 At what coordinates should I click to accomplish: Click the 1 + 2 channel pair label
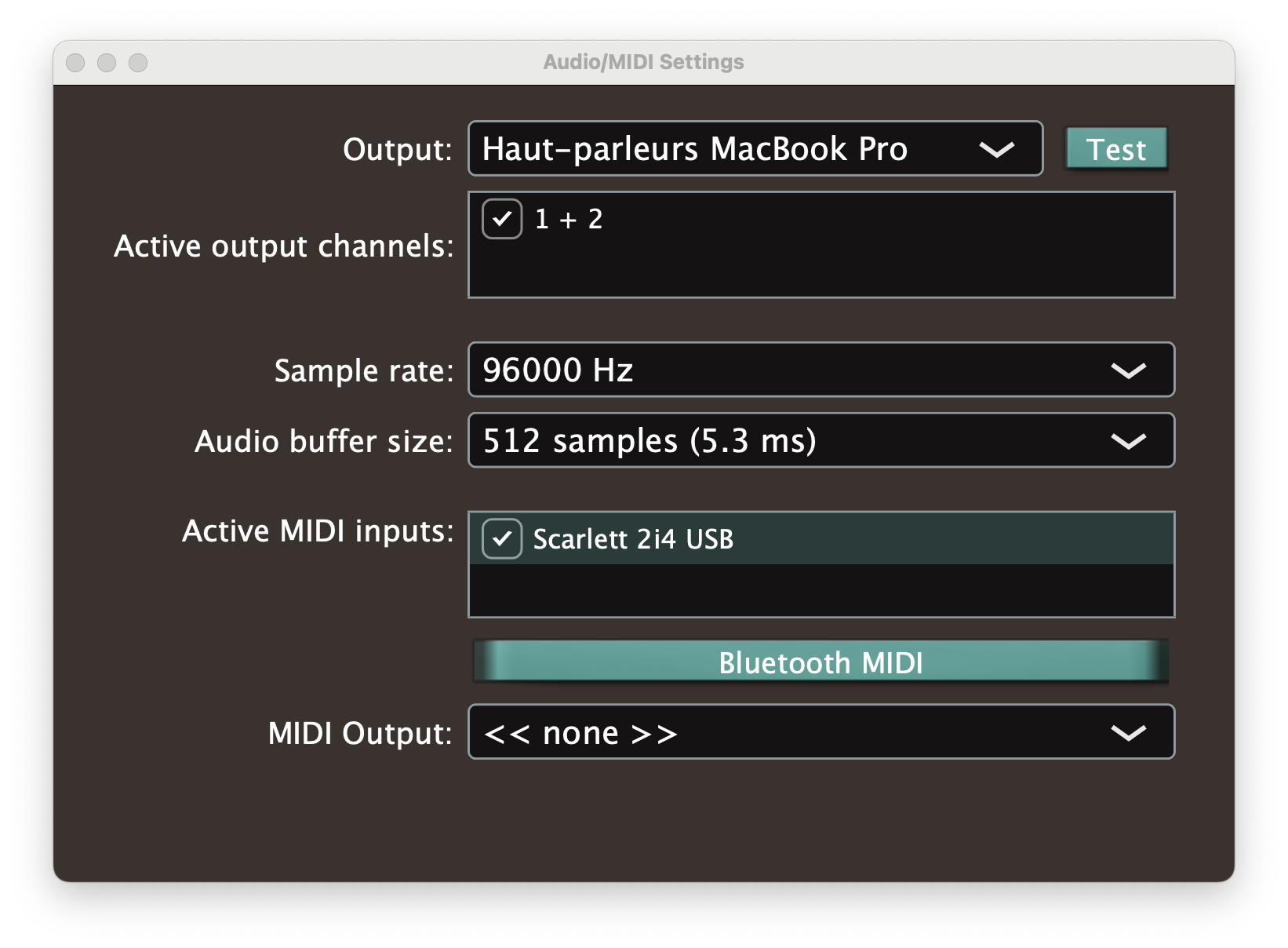click(569, 219)
